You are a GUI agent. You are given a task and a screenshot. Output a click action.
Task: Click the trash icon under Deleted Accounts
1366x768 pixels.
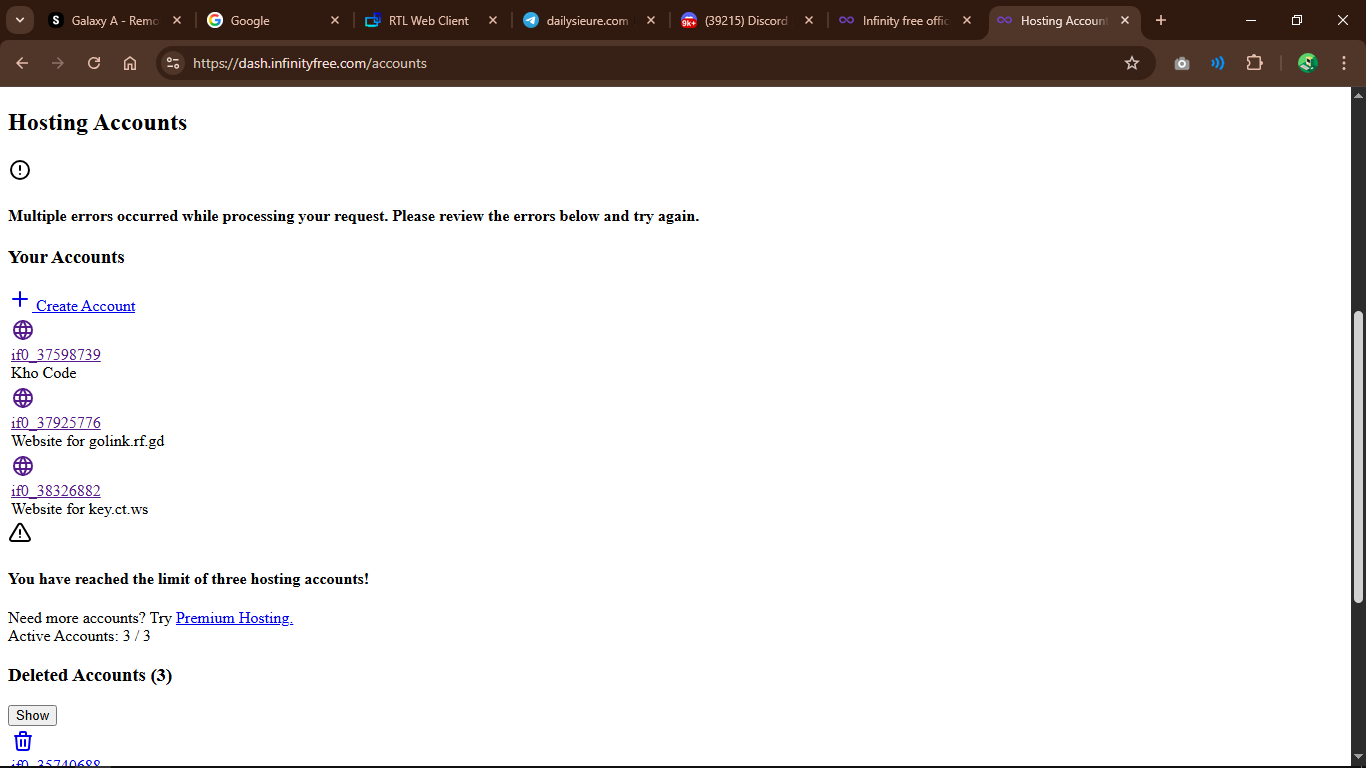pyautogui.click(x=23, y=741)
